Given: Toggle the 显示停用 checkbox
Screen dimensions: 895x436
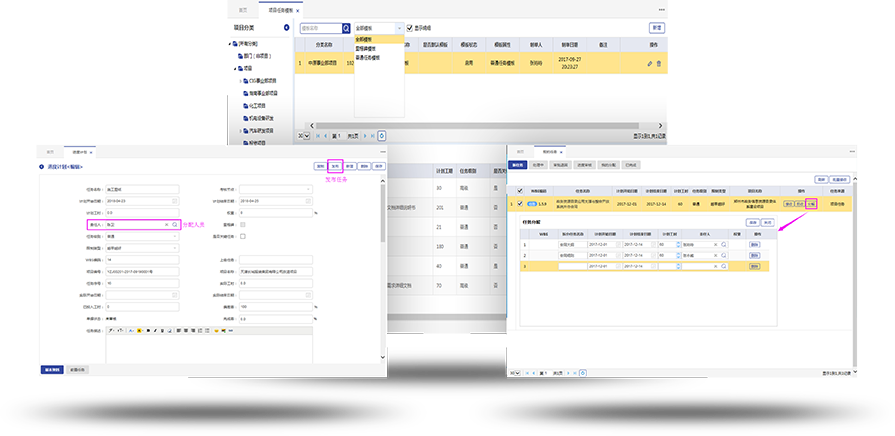Looking at the screenshot, I should 409,29.
